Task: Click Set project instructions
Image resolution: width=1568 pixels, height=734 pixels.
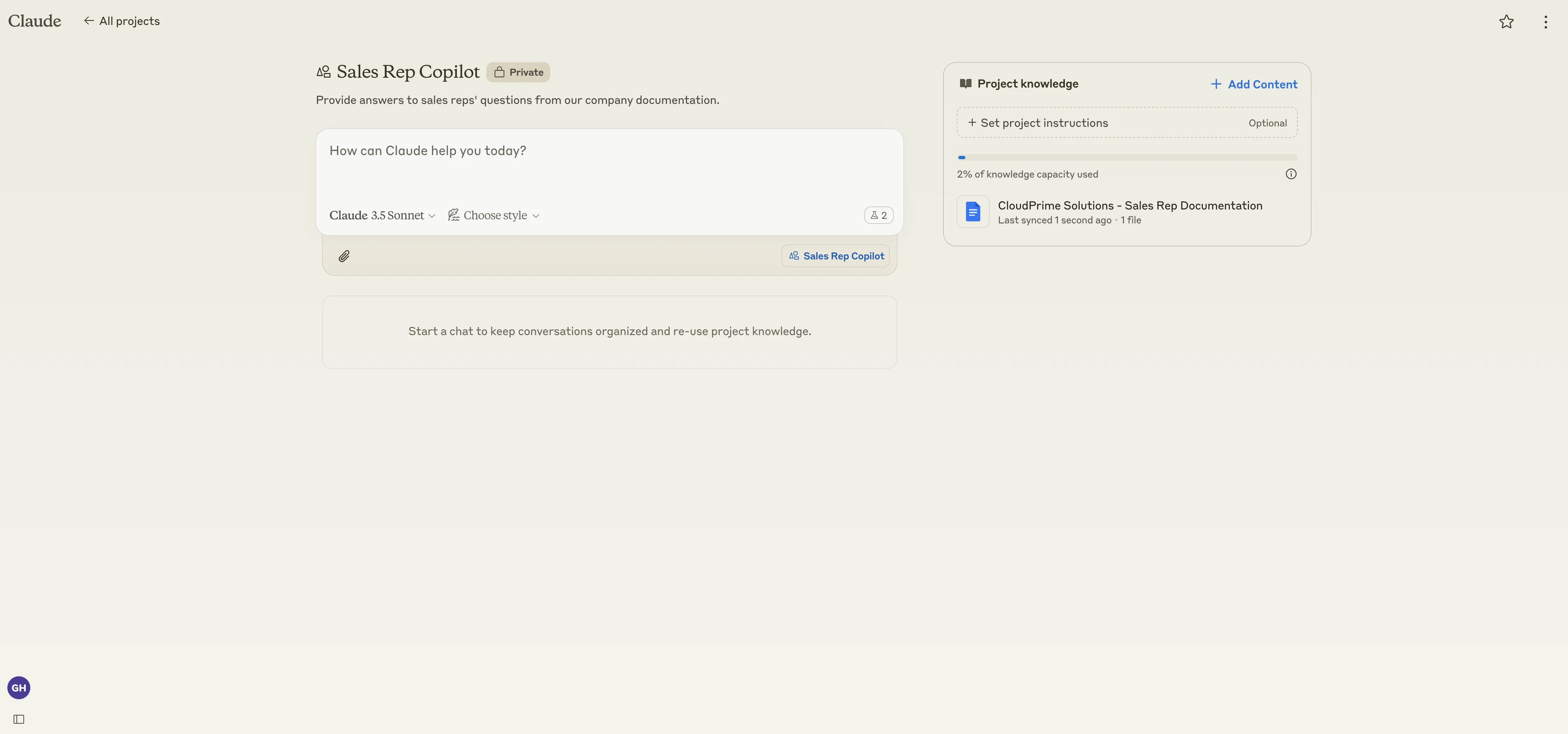Action: [1044, 123]
